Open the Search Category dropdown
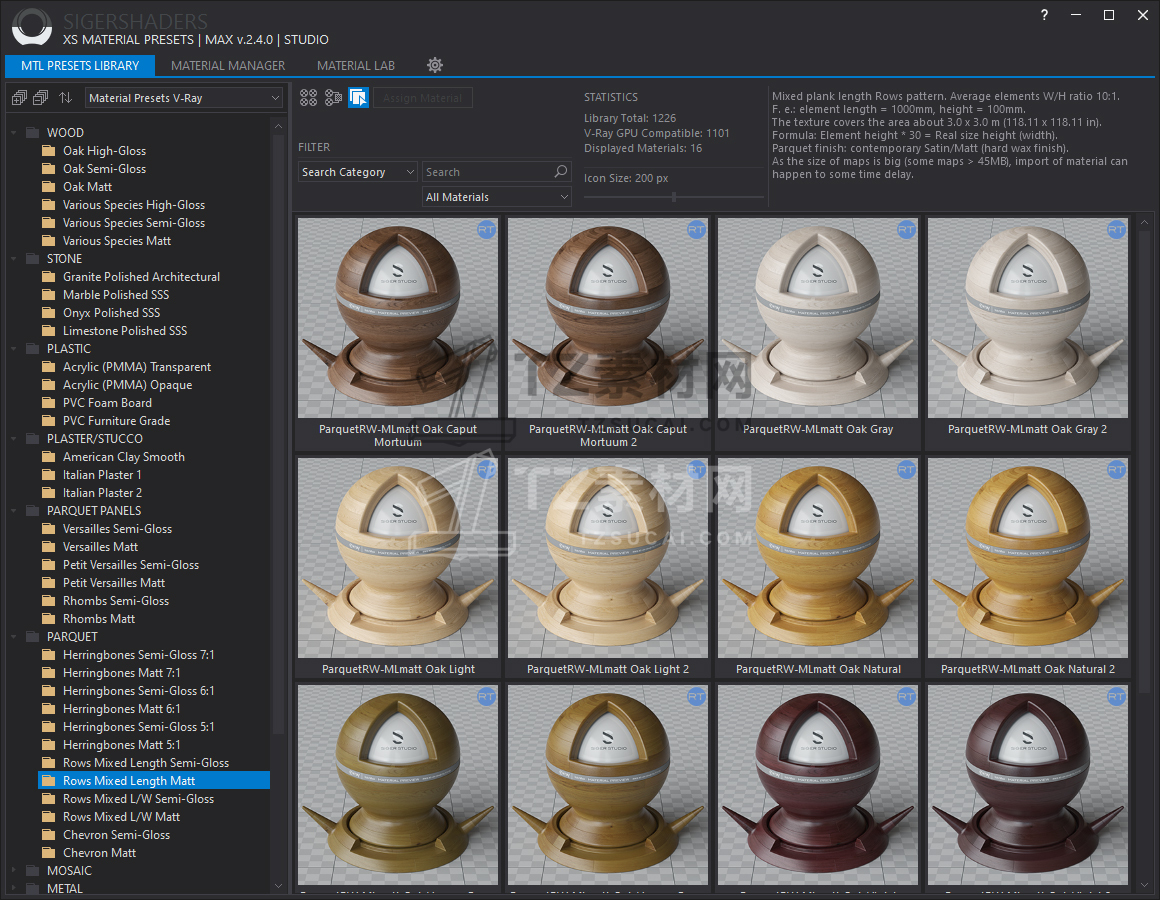This screenshot has width=1160, height=900. (358, 172)
